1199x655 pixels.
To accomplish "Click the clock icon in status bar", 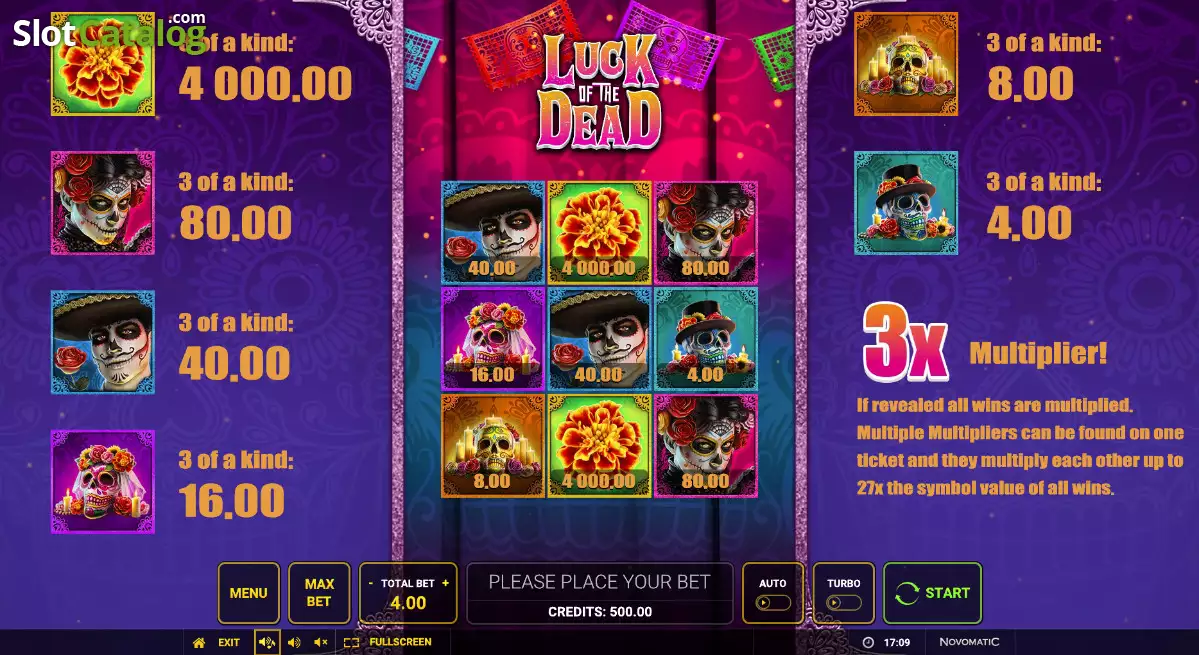I will 868,643.
